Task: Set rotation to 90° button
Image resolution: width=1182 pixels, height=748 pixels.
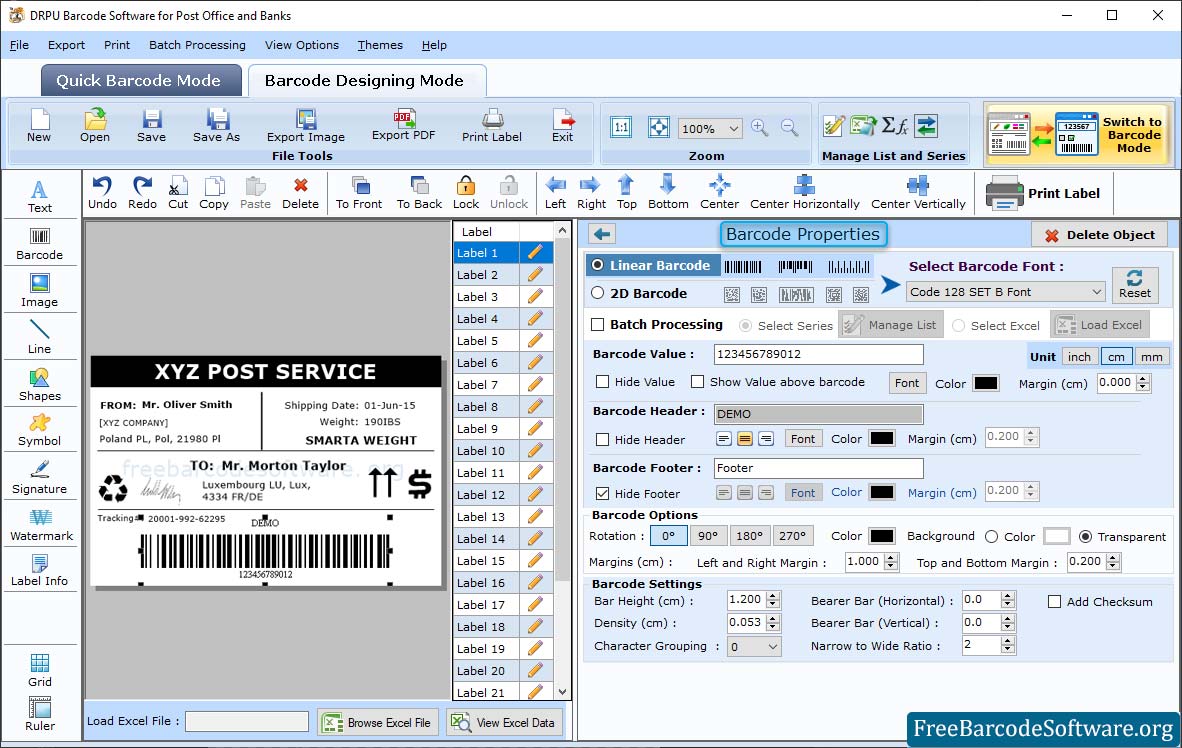Action: (x=708, y=535)
